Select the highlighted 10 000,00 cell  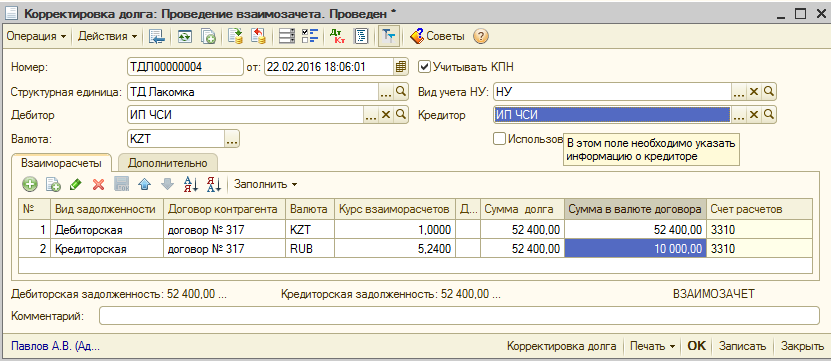click(x=635, y=249)
